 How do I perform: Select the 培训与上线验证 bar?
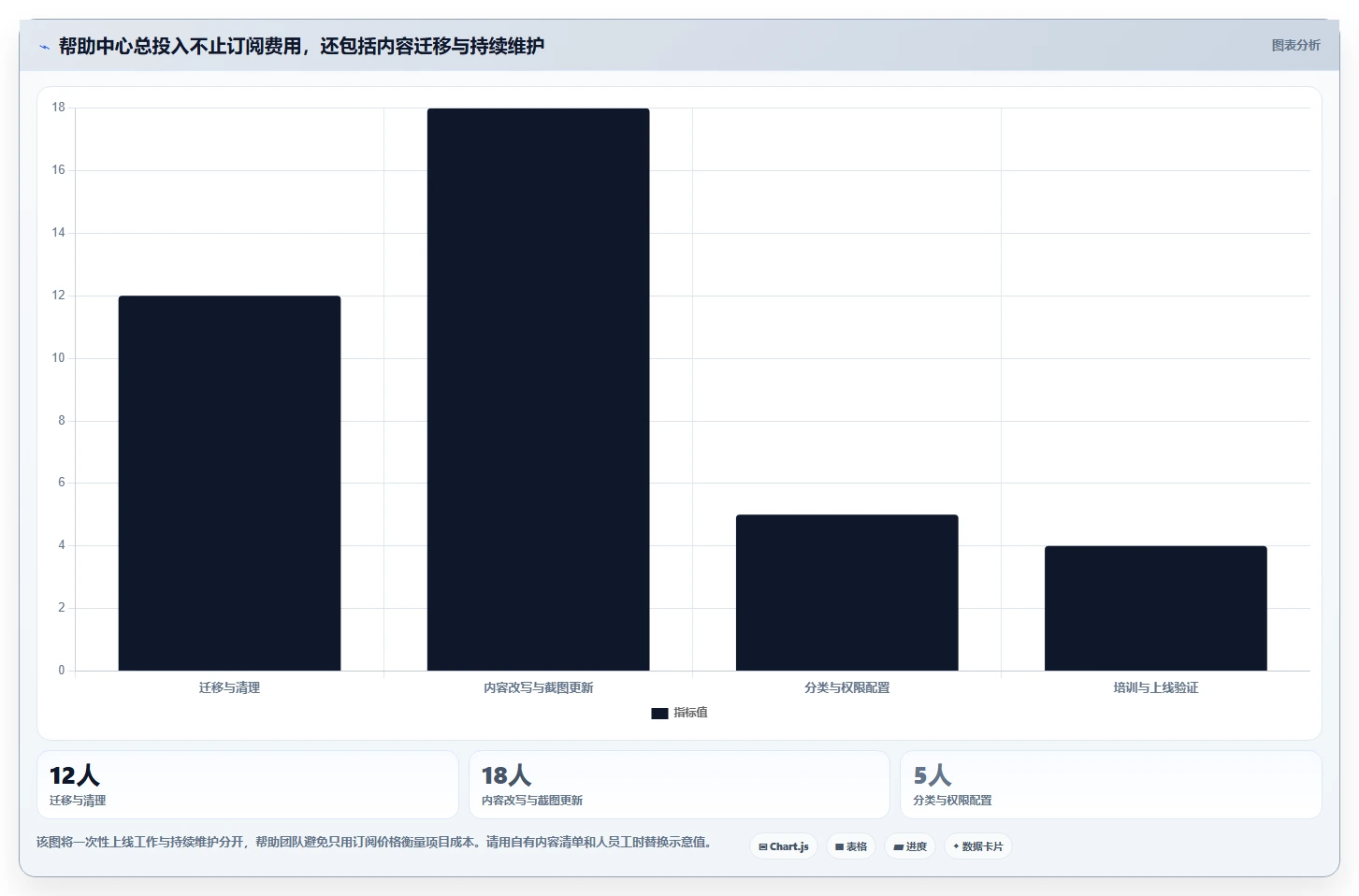coord(1155,608)
